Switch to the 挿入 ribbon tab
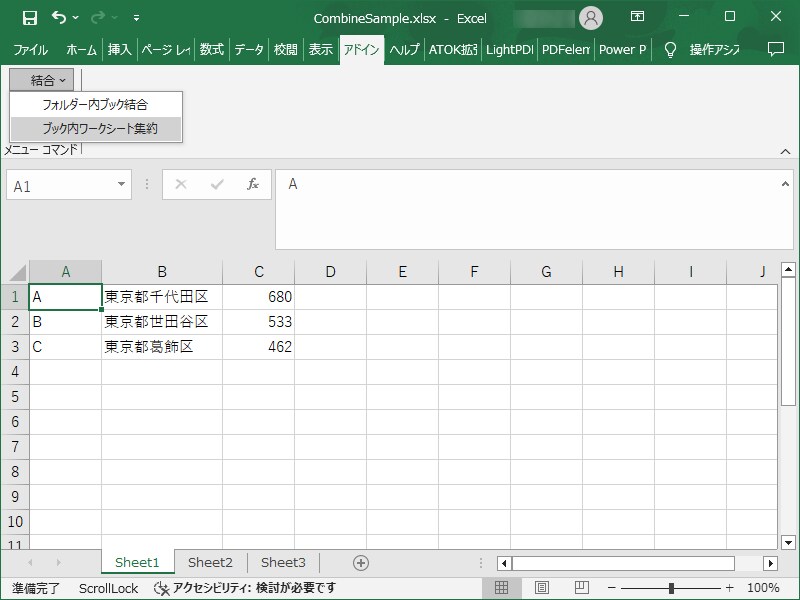800x600 pixels. coord(119,49)
